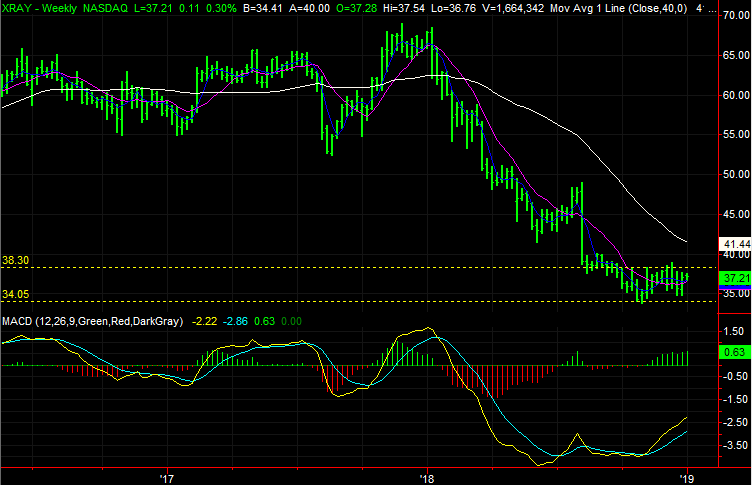Click the green 37.21 last price tag

(x=735, y=277)
